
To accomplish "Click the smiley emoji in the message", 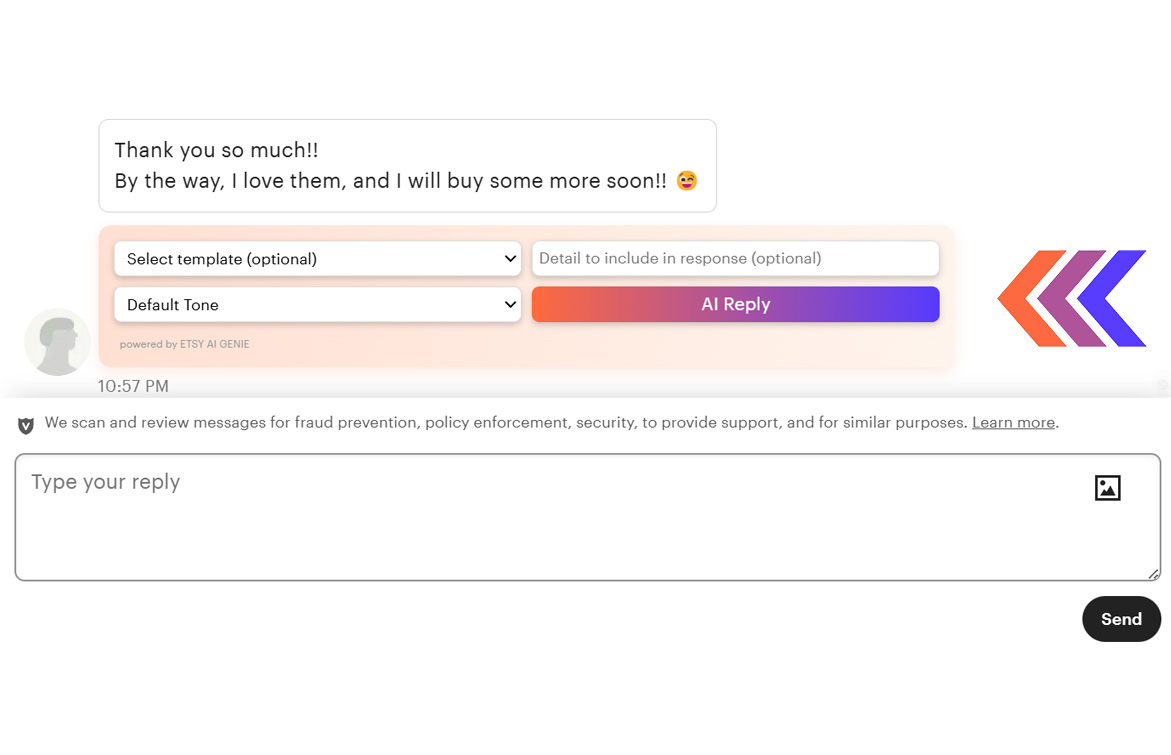I will click(686, 181).
